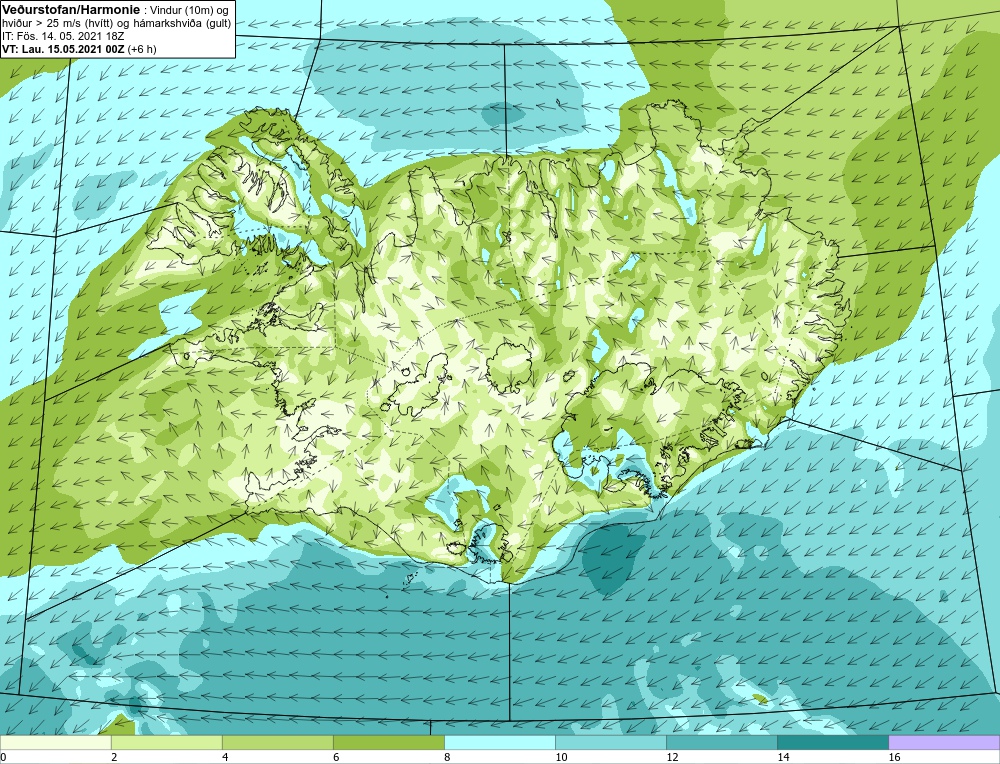Click the 12–14 m/s teal legend swatch

721,742
